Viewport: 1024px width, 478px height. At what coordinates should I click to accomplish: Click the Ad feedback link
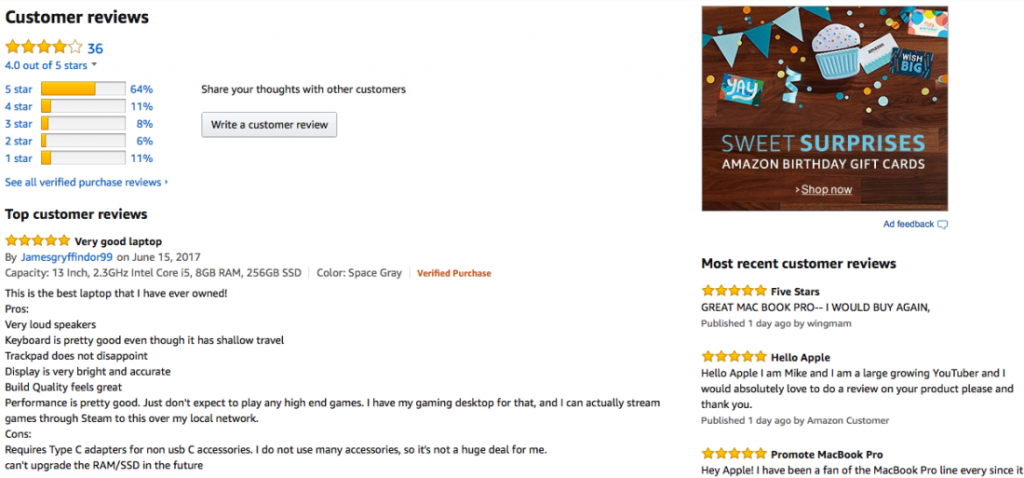(x=908, y=225)
